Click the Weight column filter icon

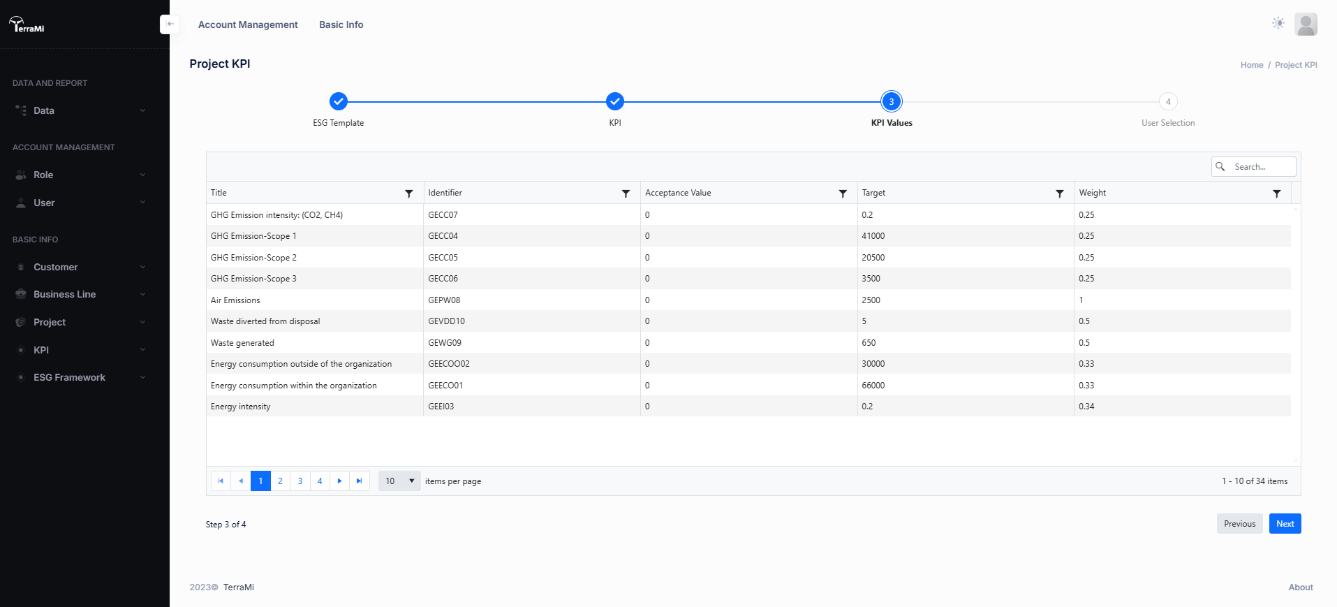tap(1276, 193)
